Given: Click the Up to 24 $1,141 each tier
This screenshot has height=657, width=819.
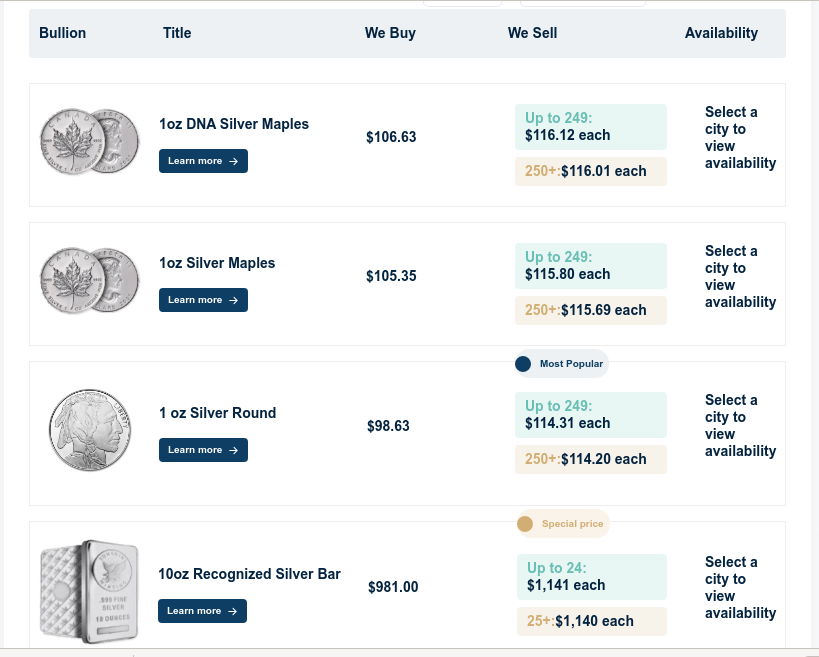Looking at the screenshot, I should click(591, 577).
